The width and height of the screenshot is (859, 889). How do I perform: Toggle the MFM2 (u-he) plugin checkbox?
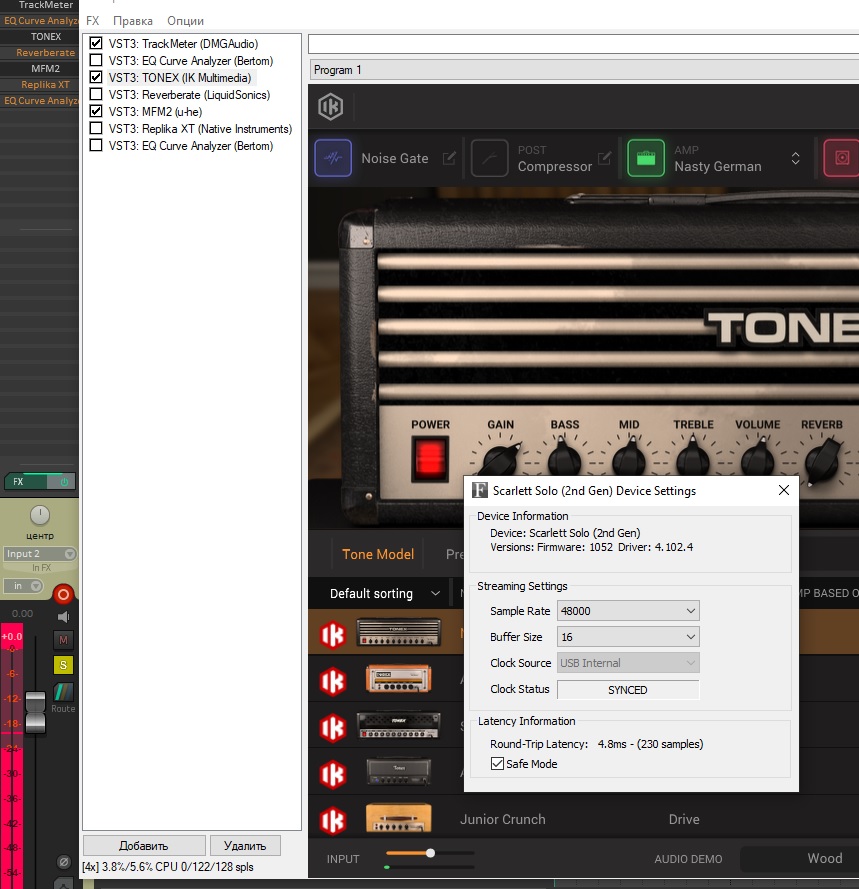point(96,111)
